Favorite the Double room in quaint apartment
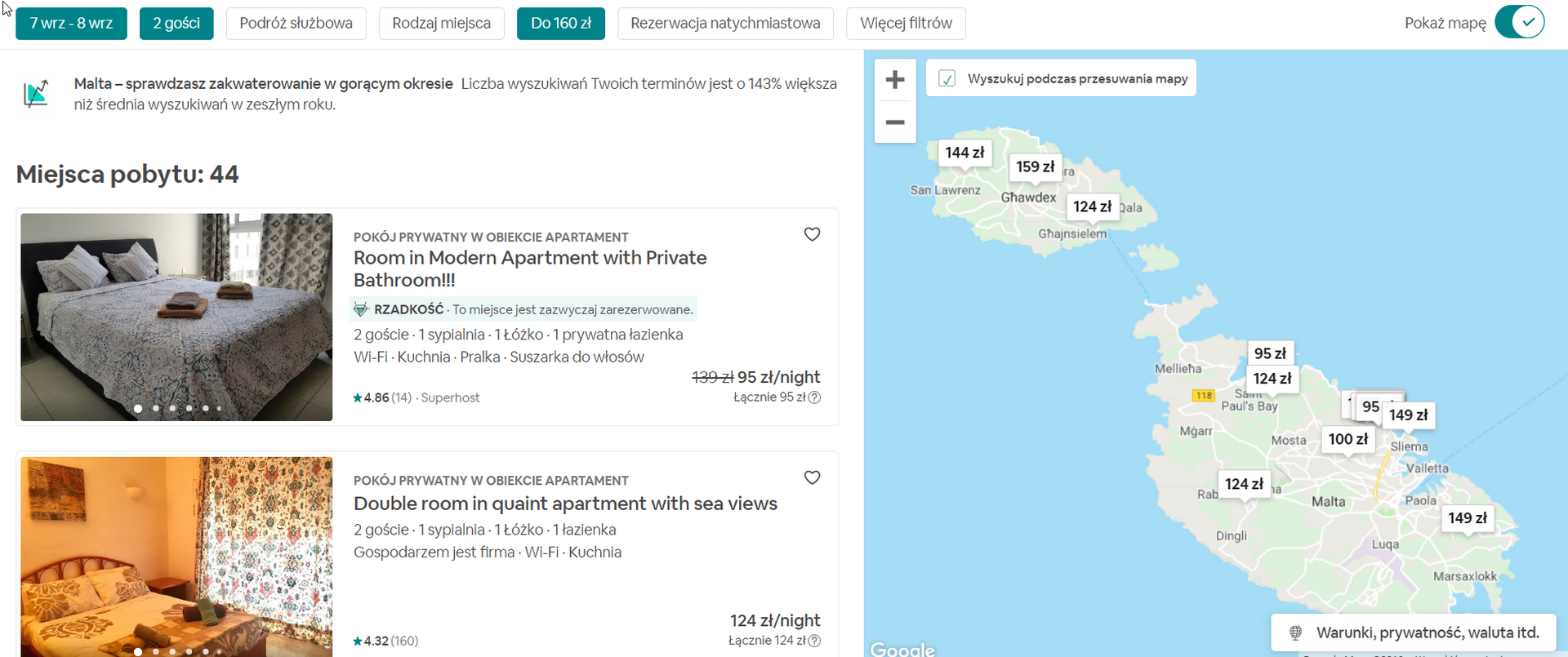The image size is (1568, 657). point(812,478)
